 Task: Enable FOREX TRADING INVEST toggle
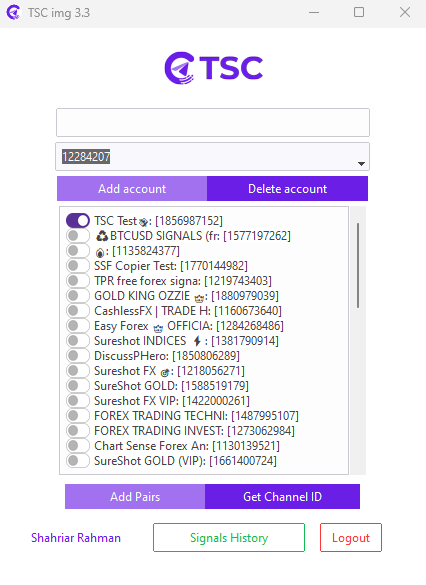78,430
